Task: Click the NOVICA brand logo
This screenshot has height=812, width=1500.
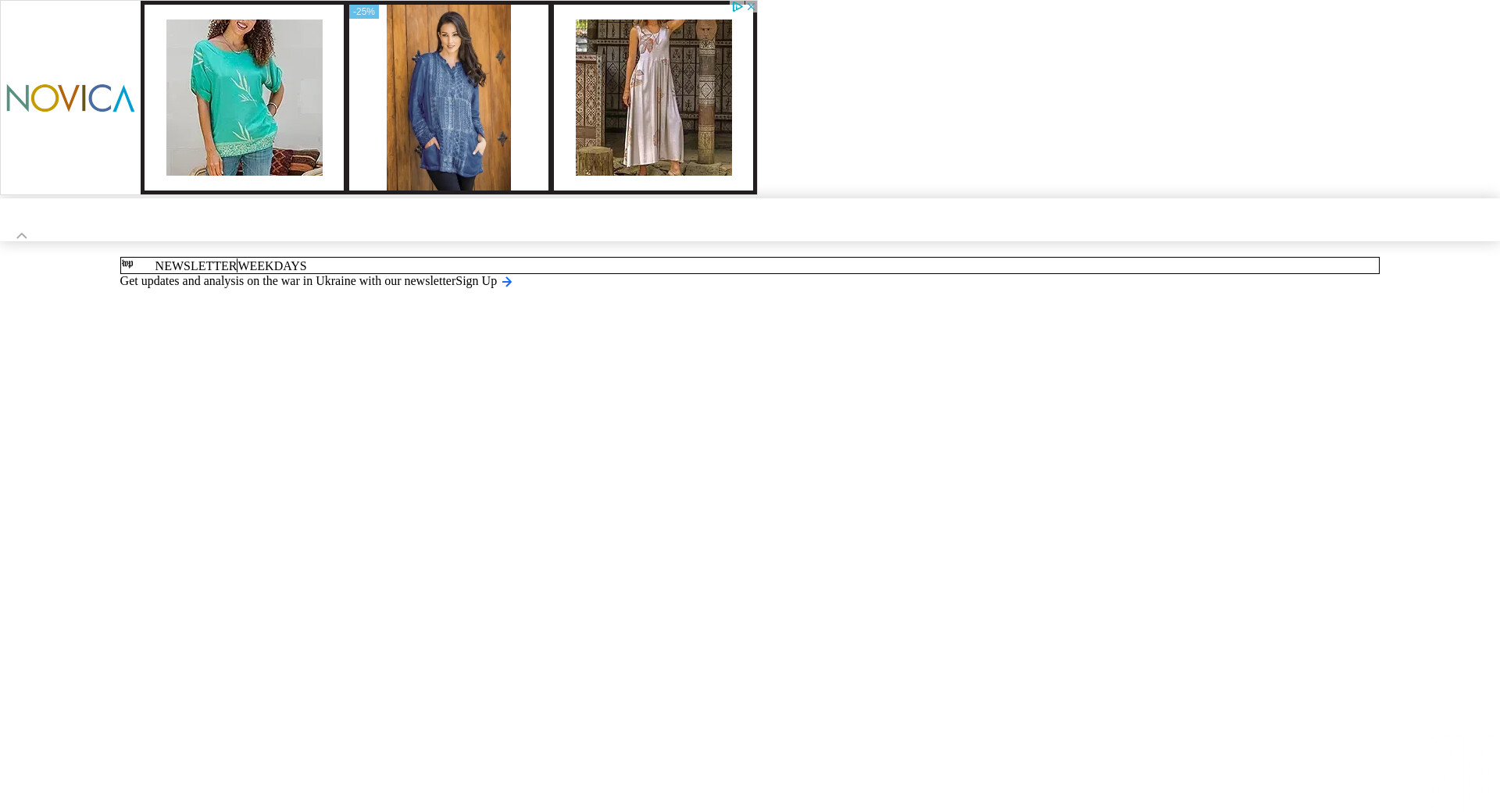Action: pyautogui.click(x=70, y=98)
